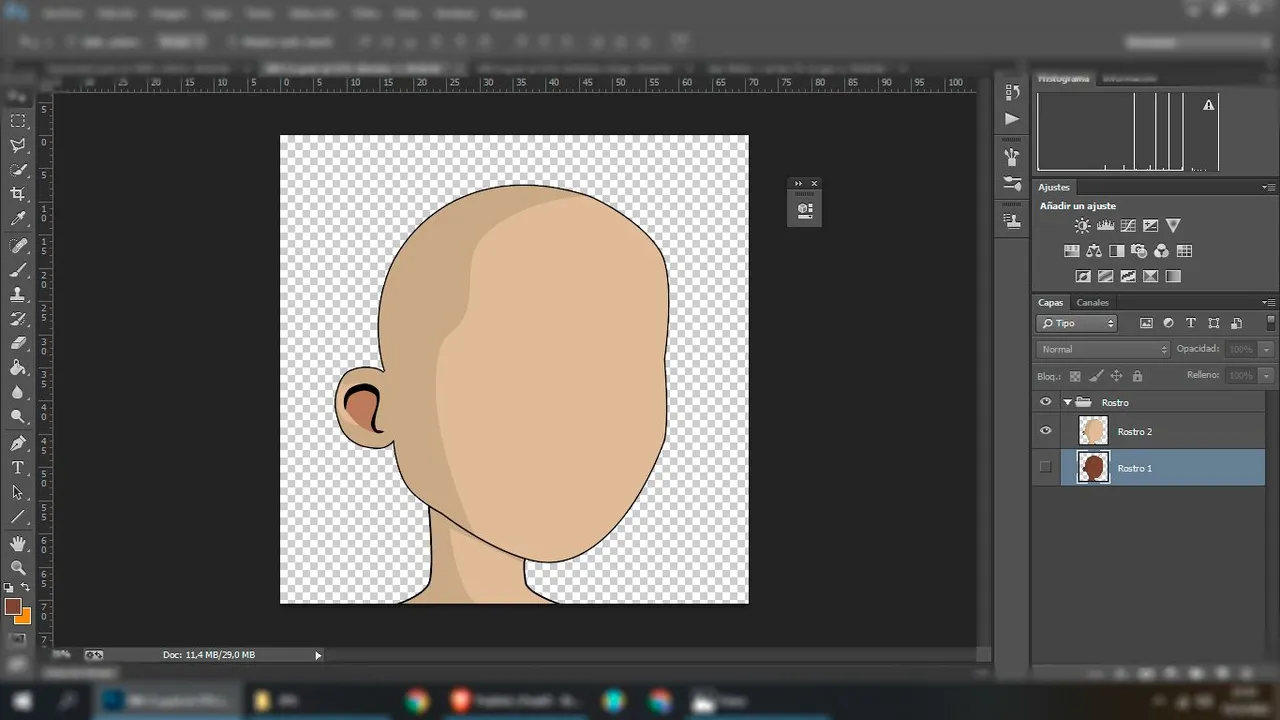Turn layer filtering switch on/off
The width and height of the screenshot is (1280, 720).
1271,323
